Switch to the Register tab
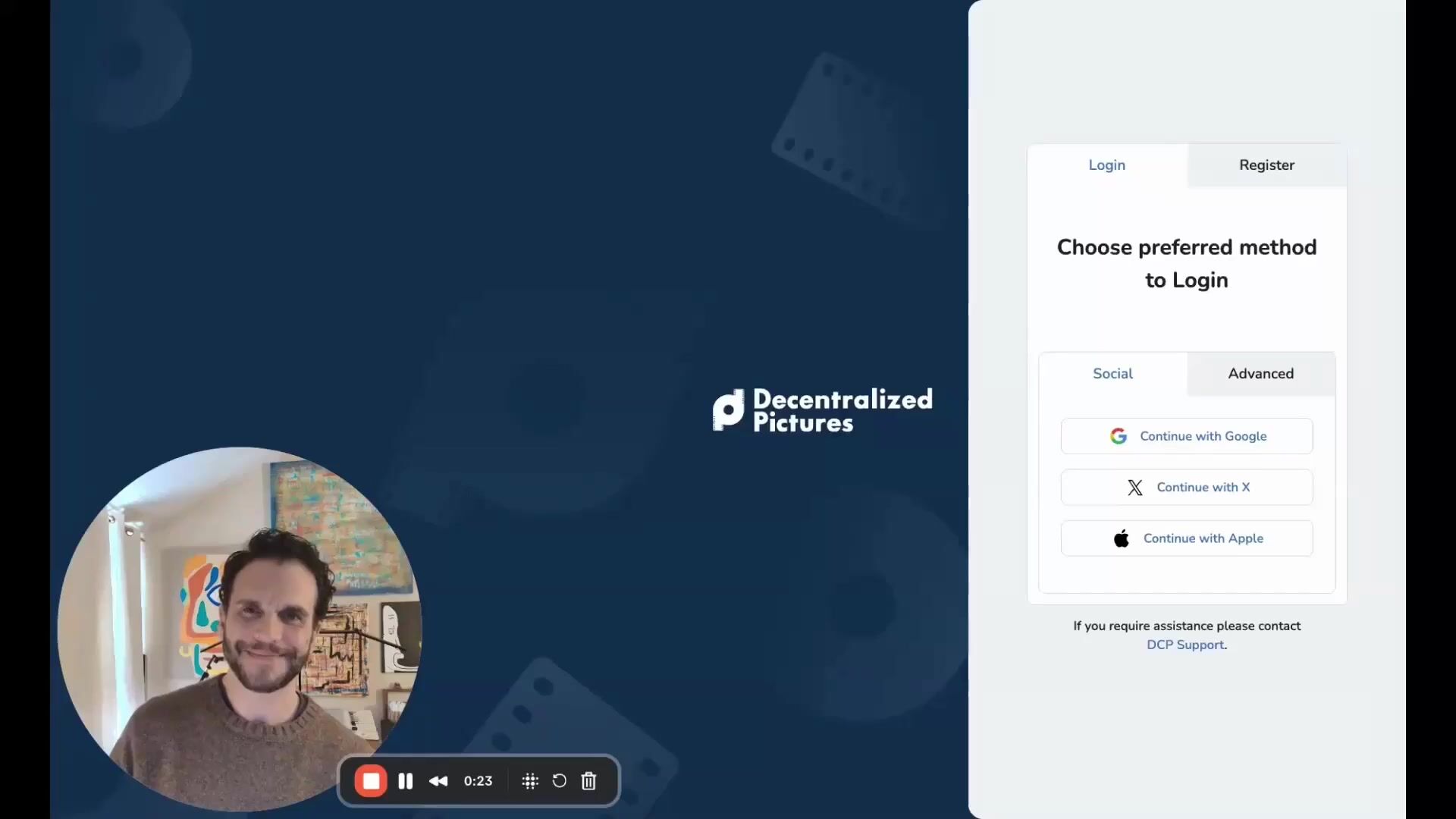Screen dimensions: 1456x819 1266,165
